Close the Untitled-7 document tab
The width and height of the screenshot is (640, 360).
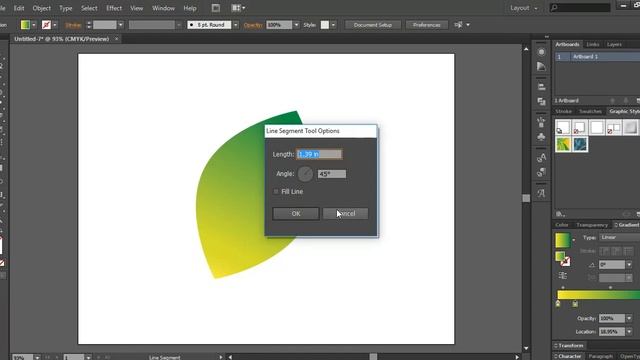point(116,39)
